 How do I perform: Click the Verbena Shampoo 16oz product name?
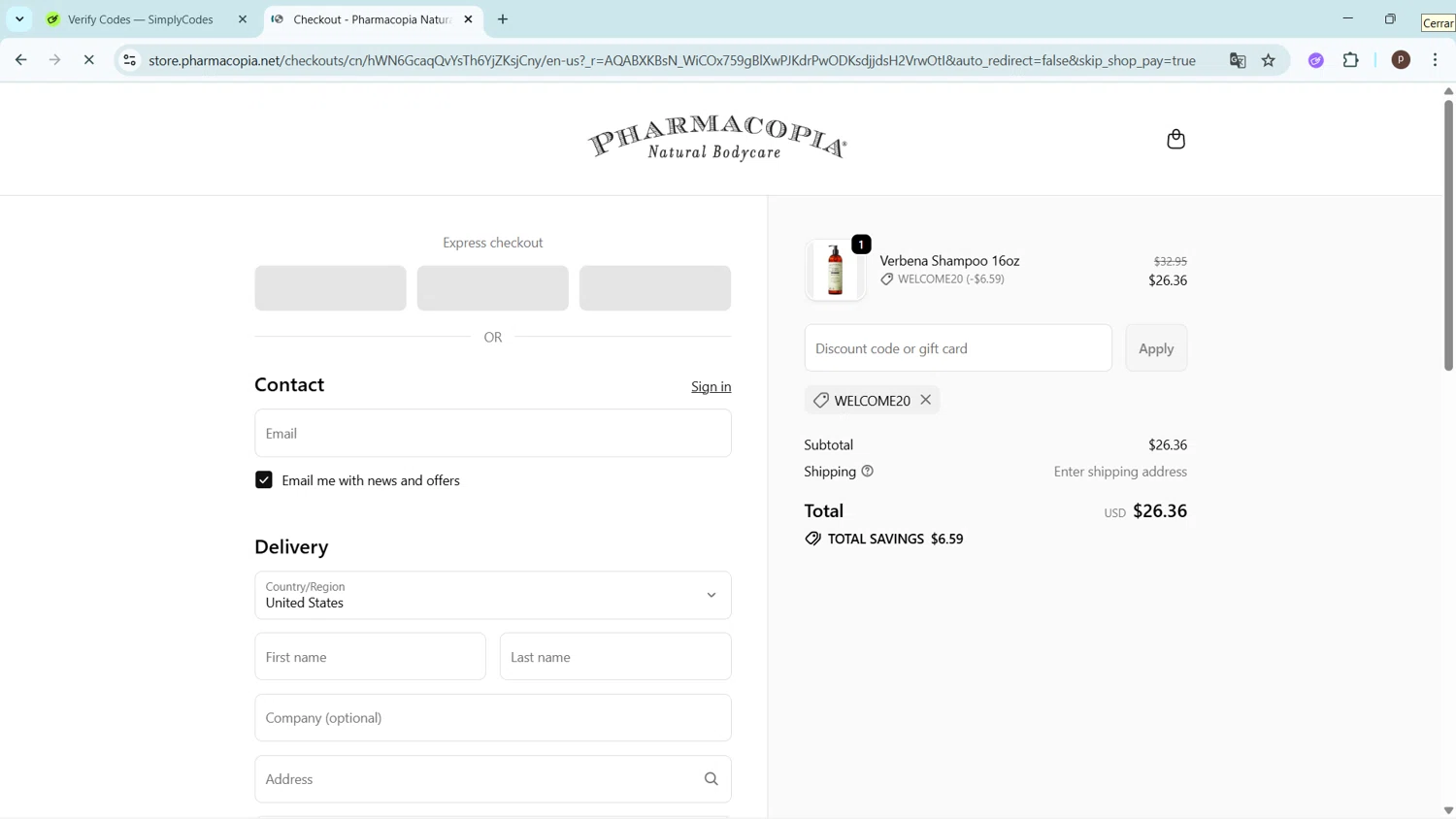pos(949,260)
